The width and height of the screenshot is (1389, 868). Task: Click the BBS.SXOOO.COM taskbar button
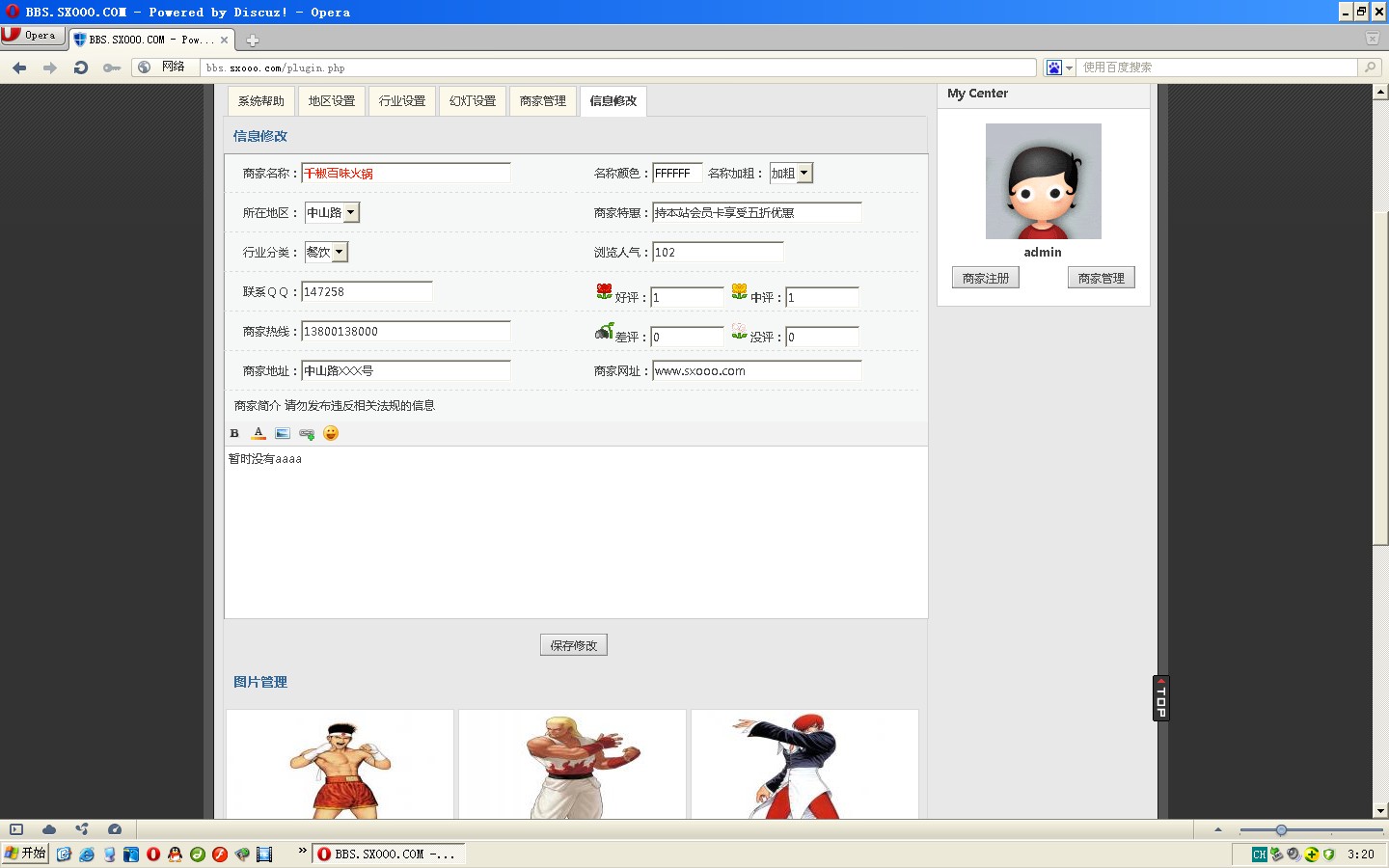click(x=390, y=854)
